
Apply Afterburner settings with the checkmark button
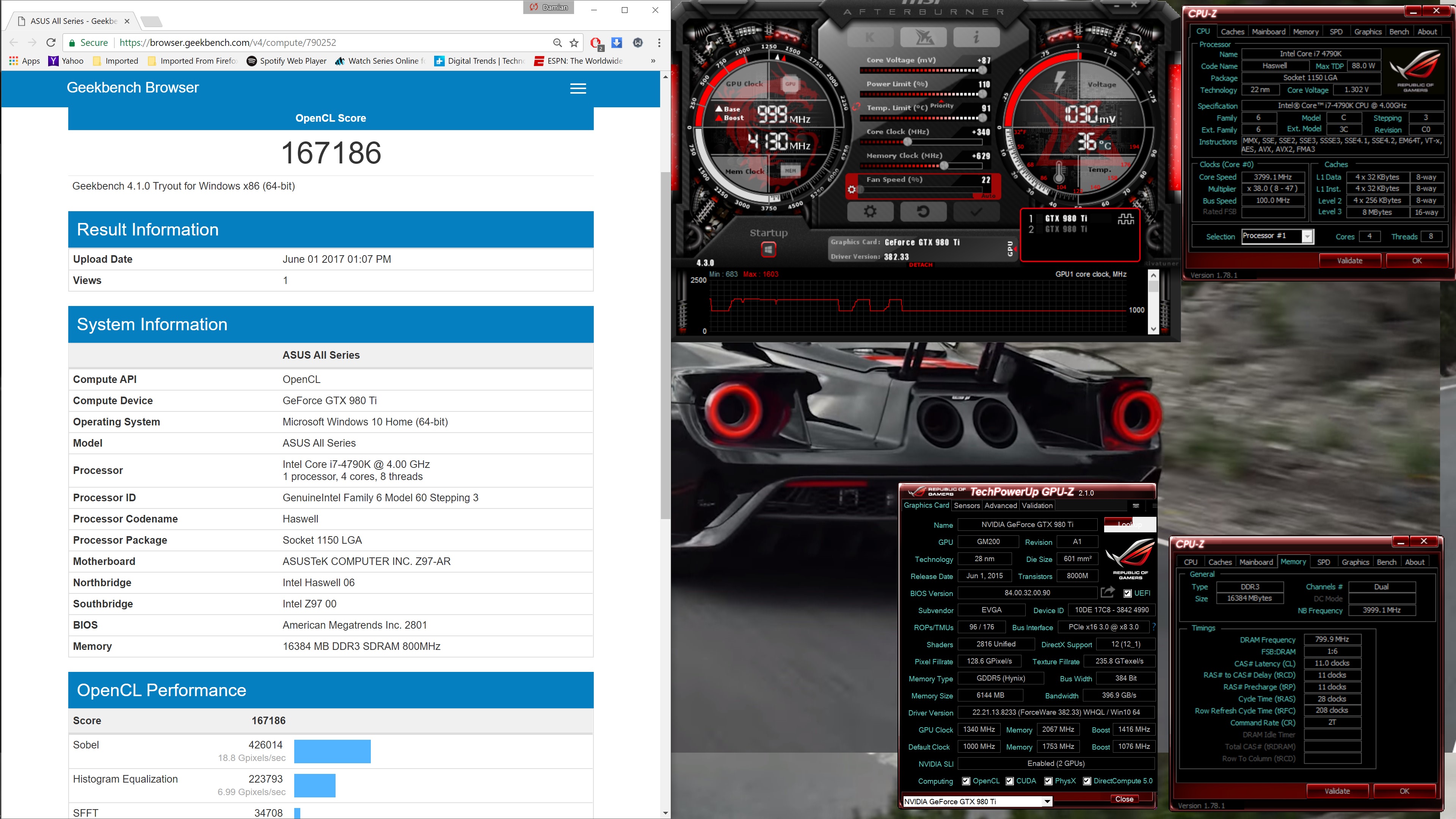pyautogui.click(x=976, y=212)
